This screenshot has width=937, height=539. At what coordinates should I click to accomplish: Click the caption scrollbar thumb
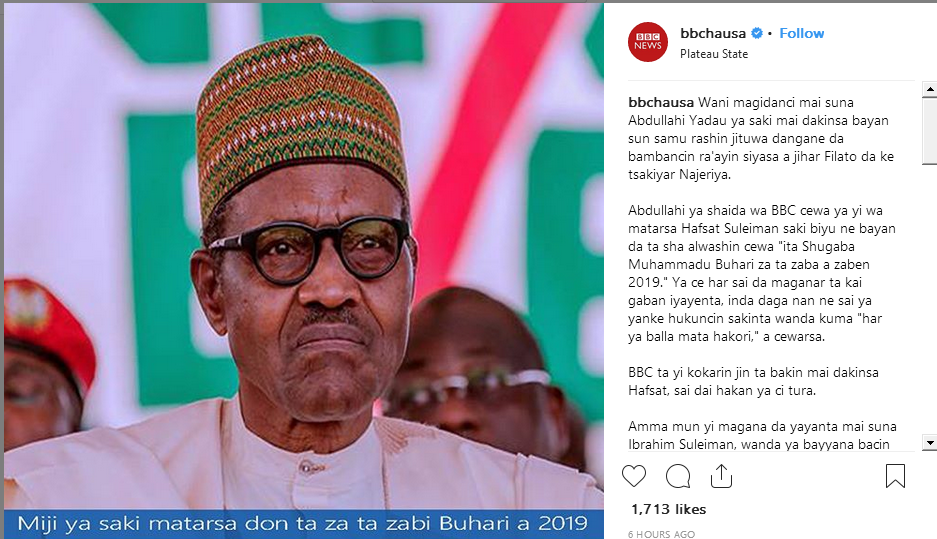pyautogui.click(x=930, y=130)
